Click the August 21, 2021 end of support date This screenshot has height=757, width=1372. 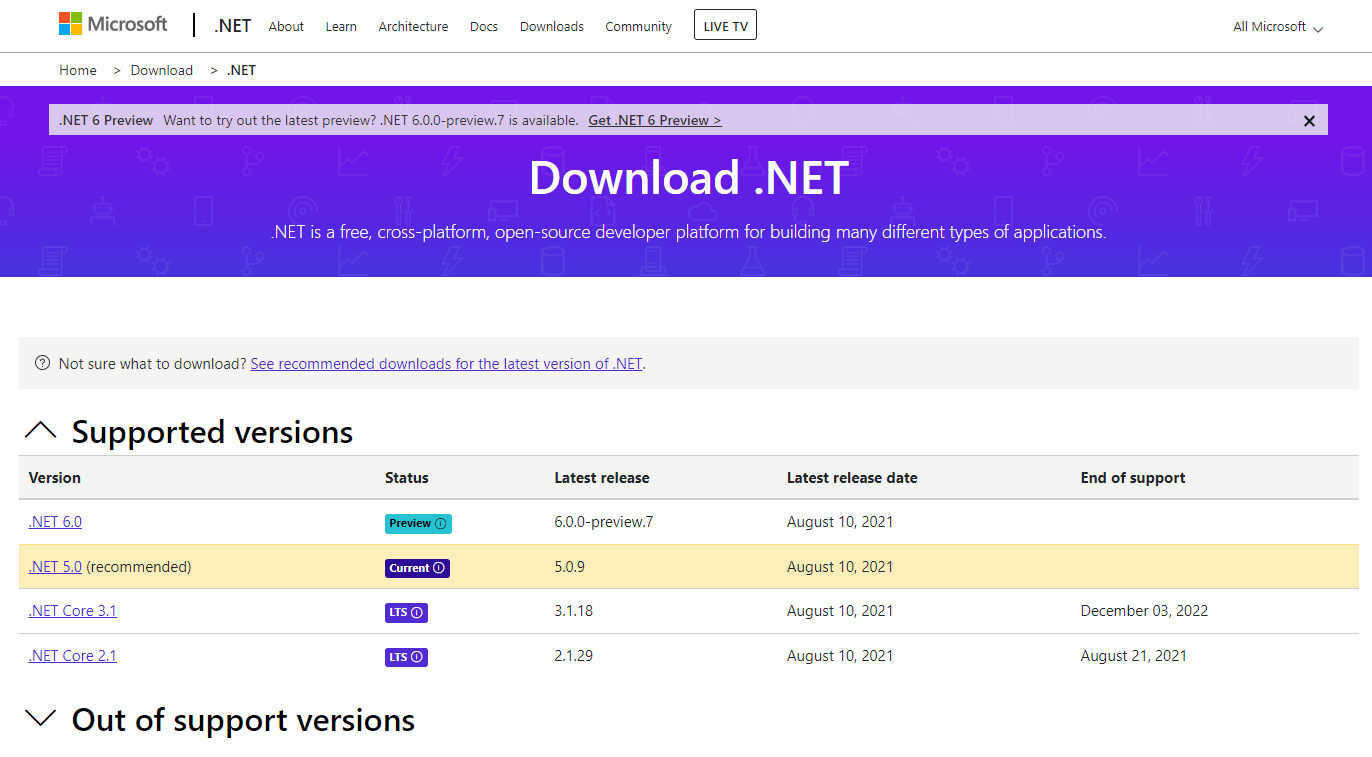click(x=1134, y=656)
